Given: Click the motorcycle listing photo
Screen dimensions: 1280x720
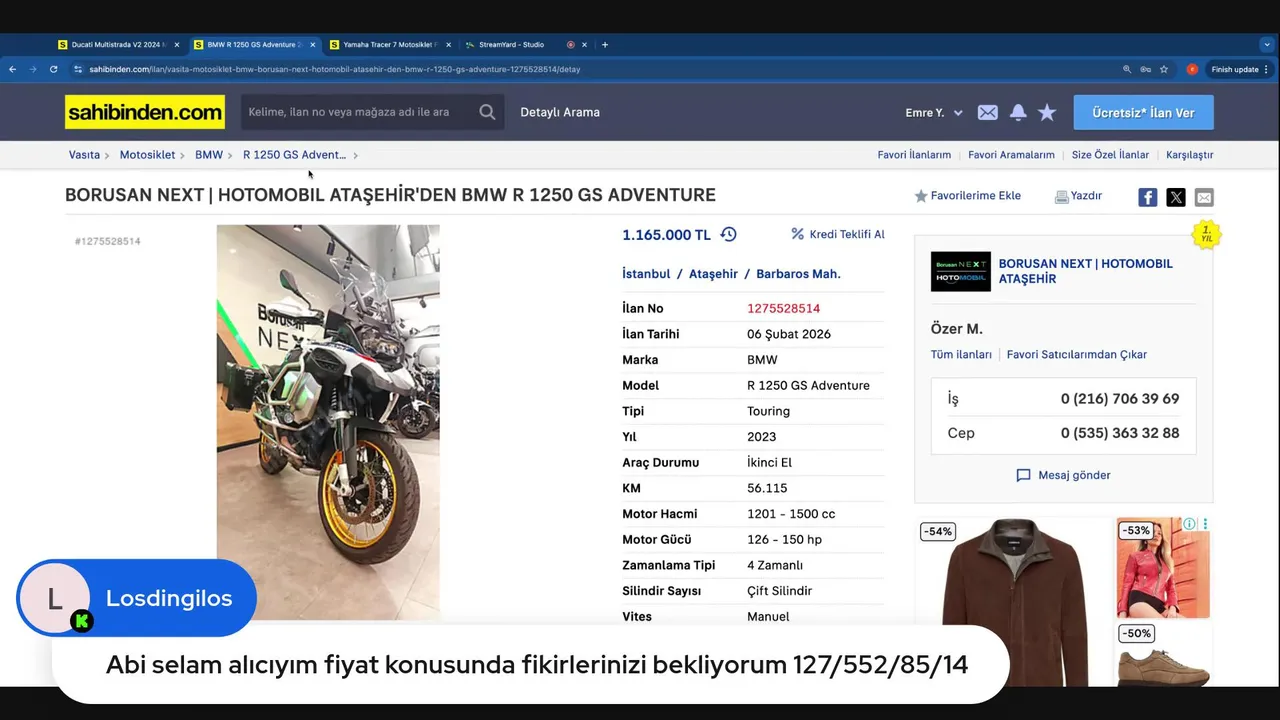Looking at the screenshot, I should click(x=328, y=422).
